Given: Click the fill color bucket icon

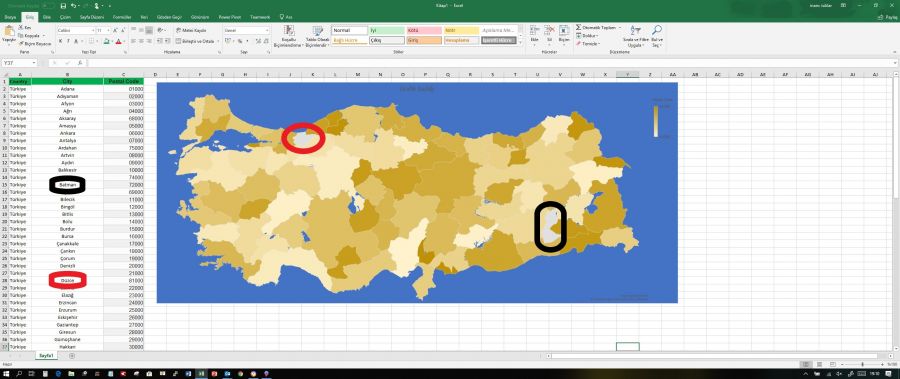Looking at the screenshot, I should (106, 41).
